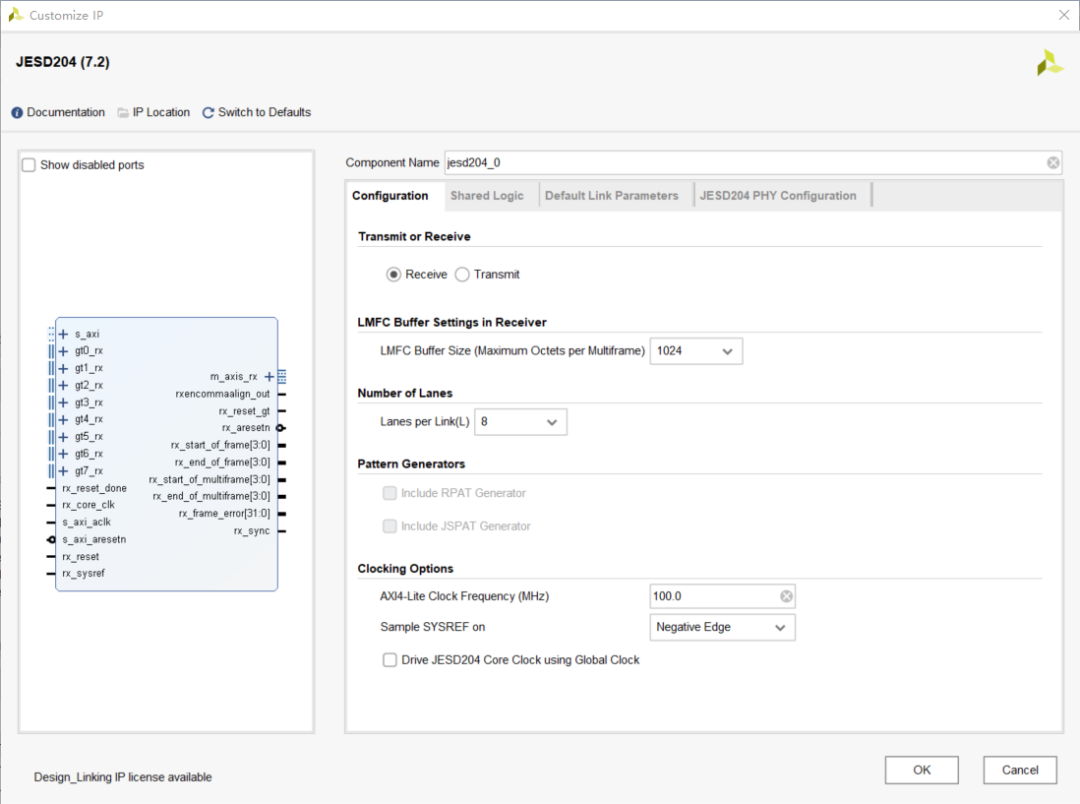Expand the gt0_rx port plus icon

63,351
